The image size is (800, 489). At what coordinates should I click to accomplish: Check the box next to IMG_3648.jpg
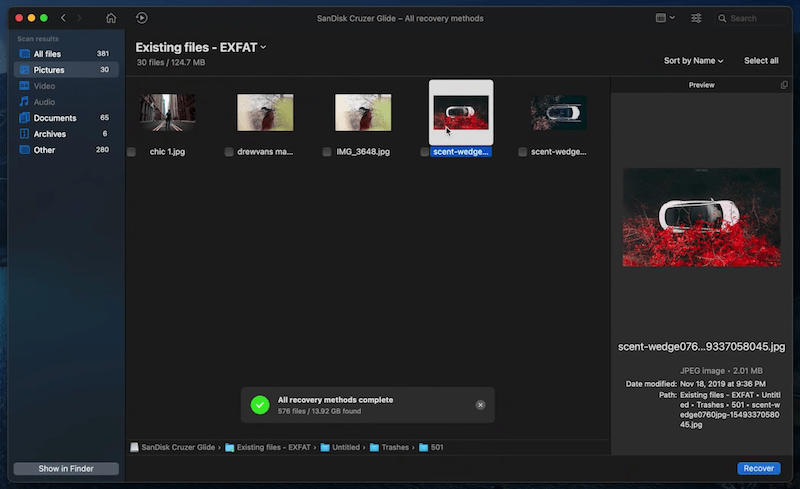(x=327, y=152)
